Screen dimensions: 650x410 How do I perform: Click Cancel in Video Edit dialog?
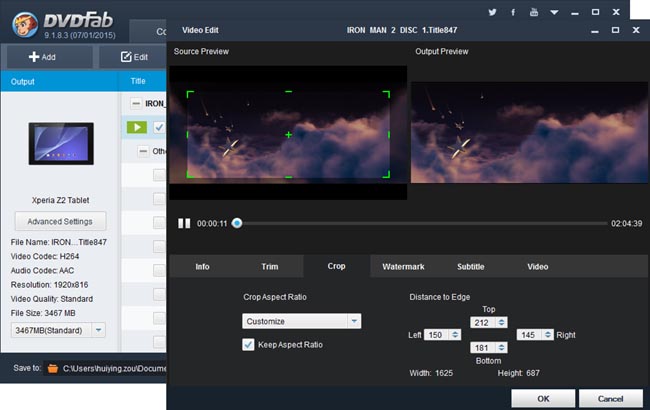click(x=611, y=399)
